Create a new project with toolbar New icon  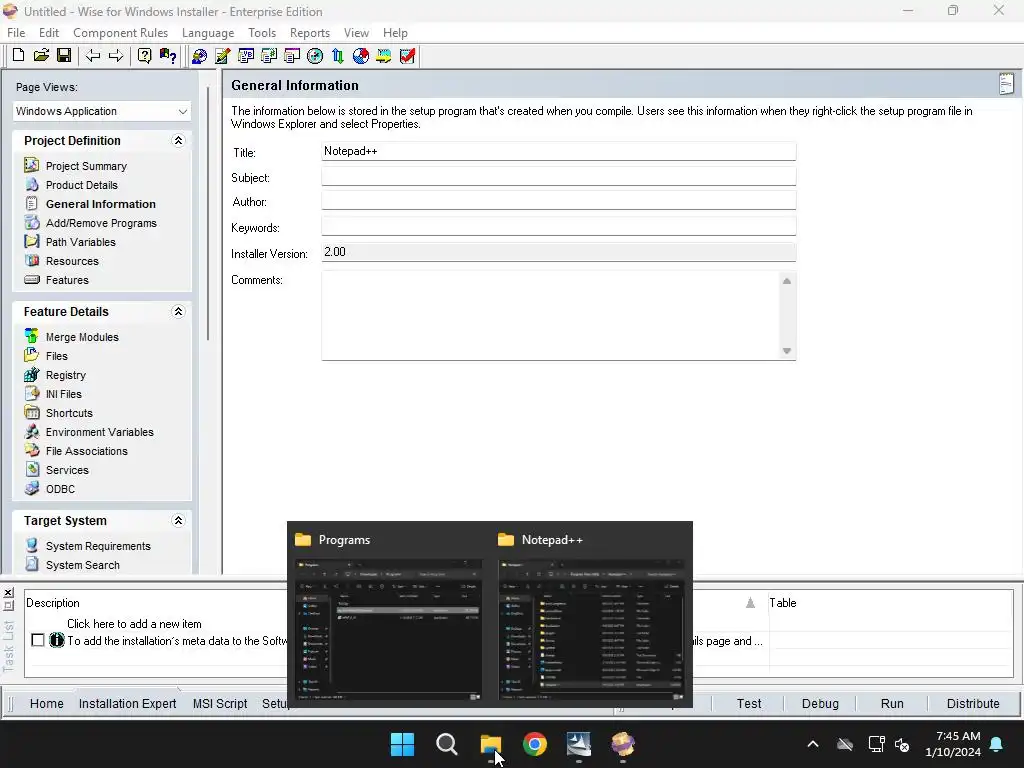tap(18, 56)
